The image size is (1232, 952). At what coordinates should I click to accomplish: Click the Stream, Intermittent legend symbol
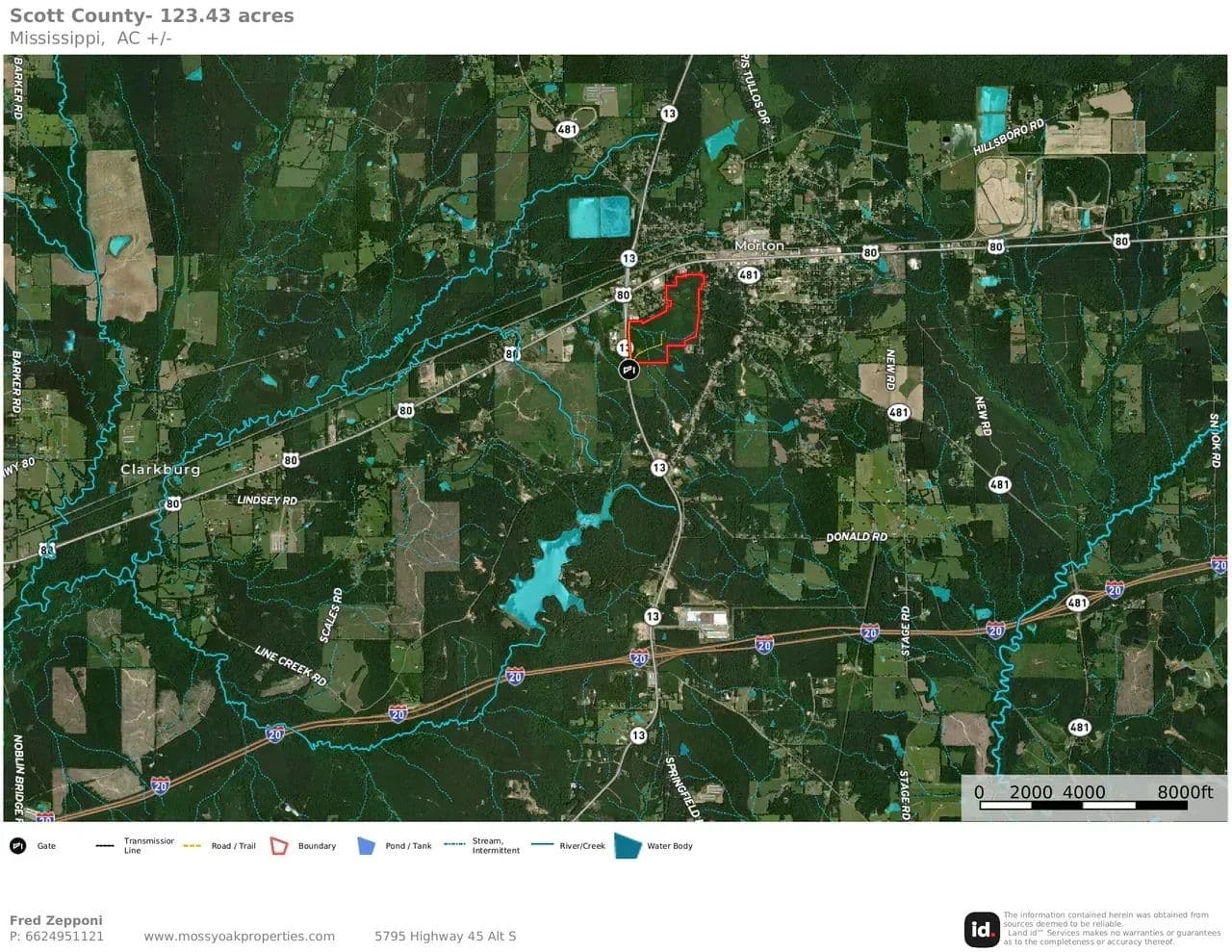454,844
